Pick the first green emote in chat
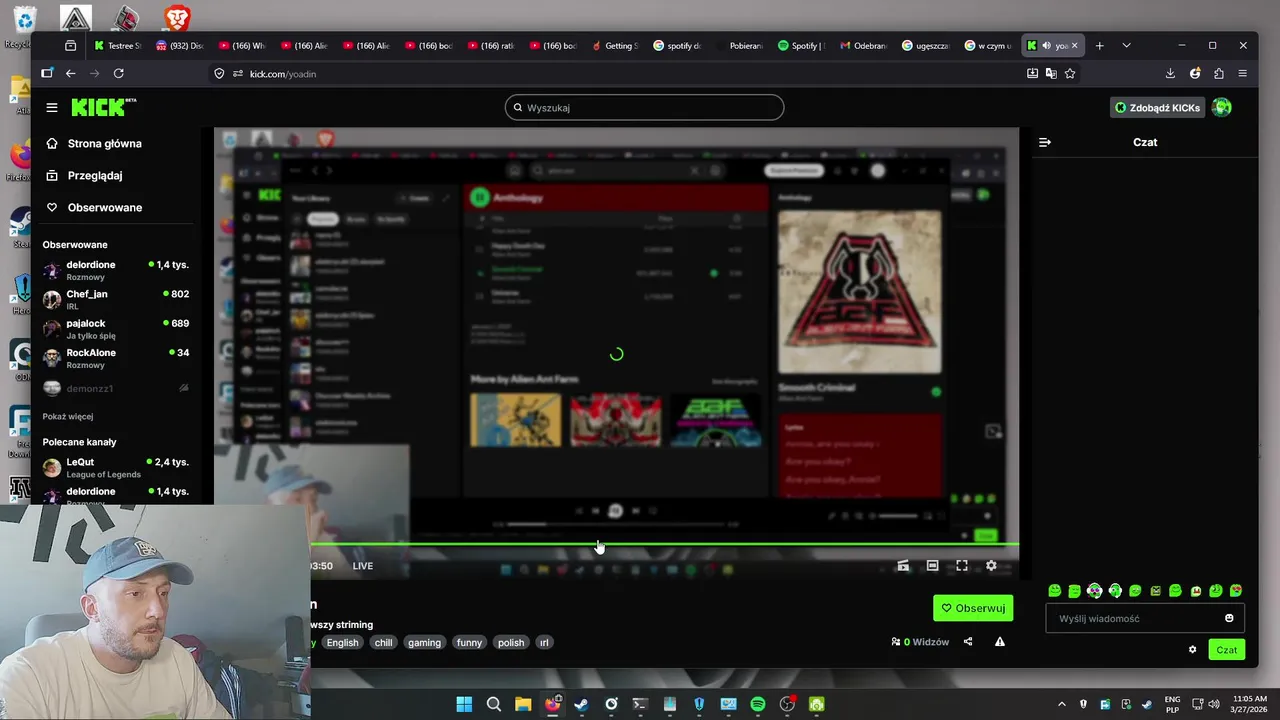Image resolution: width=1280 pixels, height=720 pixels. [1054, 591]
